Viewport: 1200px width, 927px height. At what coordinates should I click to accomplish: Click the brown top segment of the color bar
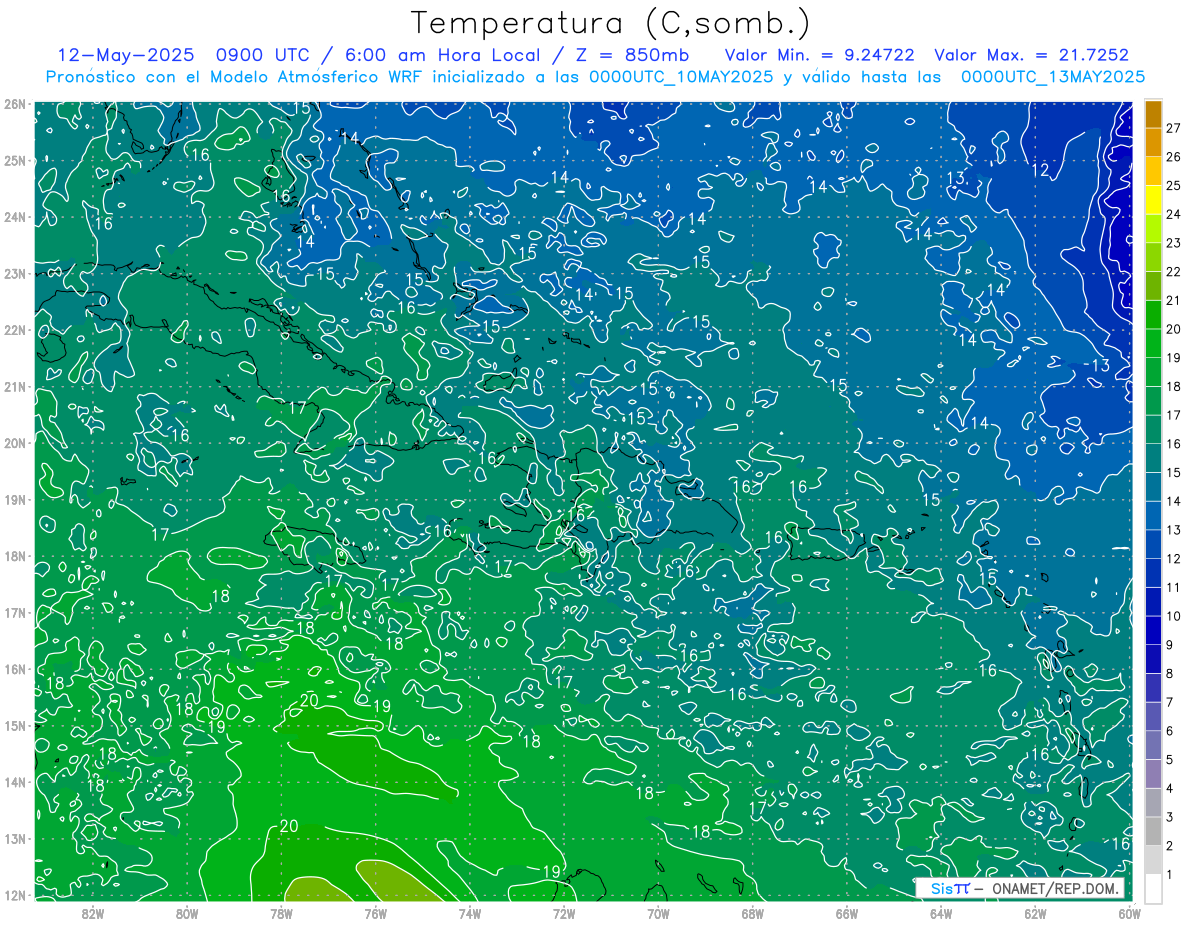(1154, 115)
